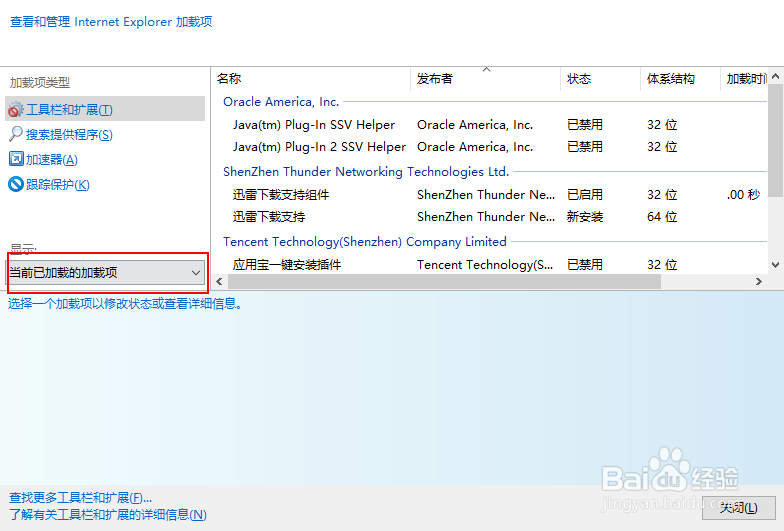
Task: Click the 64 位 architecture cell
Action: tap(662, 216)
